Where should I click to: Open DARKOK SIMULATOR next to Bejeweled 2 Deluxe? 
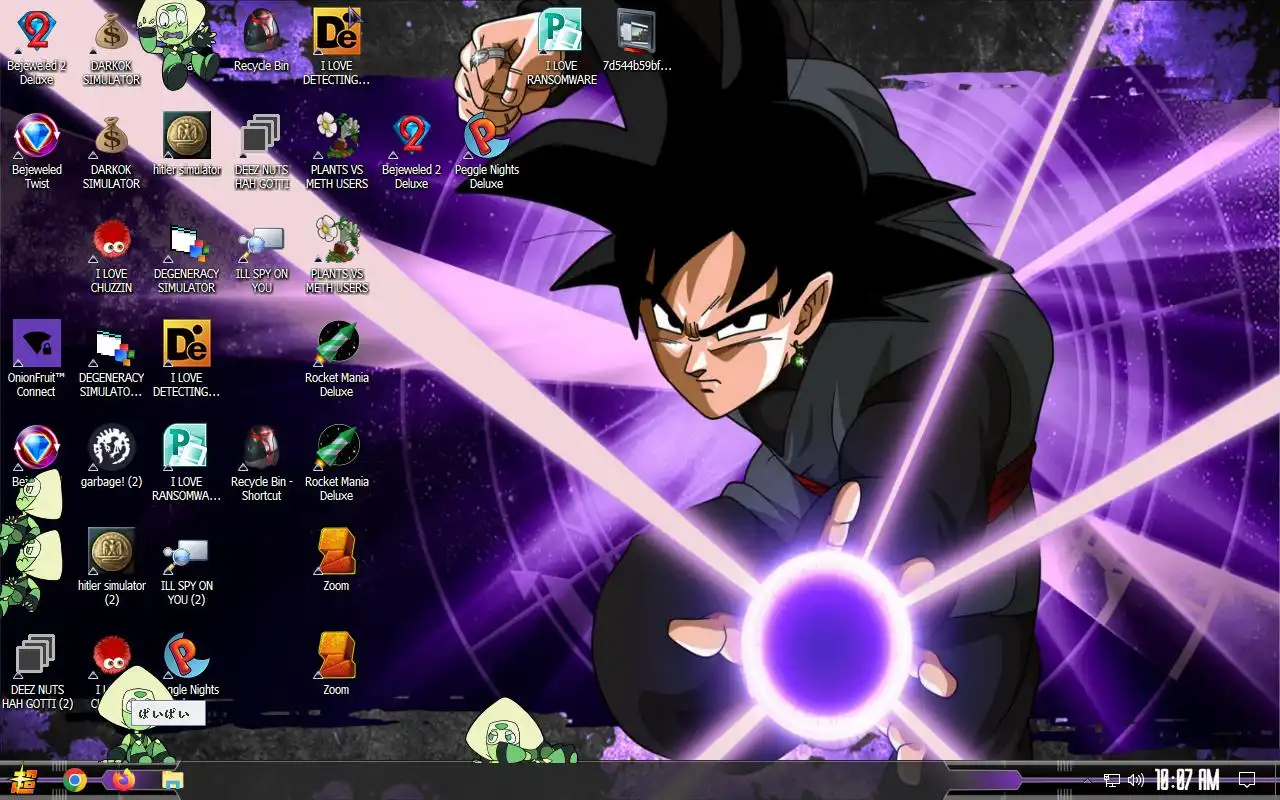(x=111, y=33)
